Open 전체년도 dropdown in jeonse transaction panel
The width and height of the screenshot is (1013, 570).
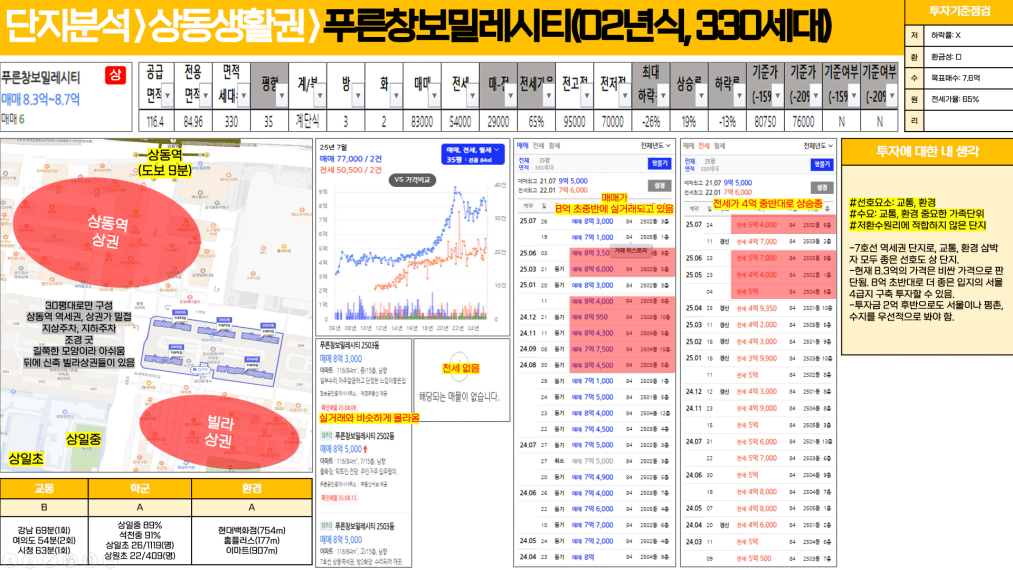coord(818,145)
